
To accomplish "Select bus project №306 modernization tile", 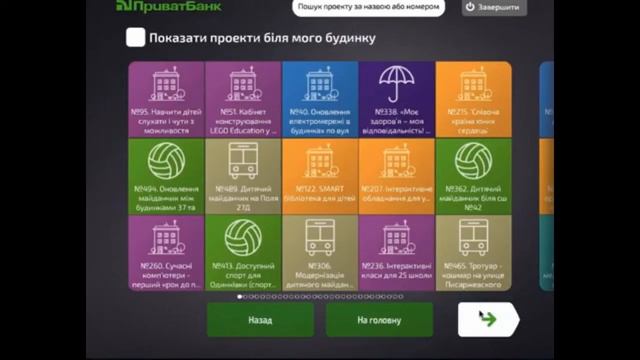I will (320, 253).
